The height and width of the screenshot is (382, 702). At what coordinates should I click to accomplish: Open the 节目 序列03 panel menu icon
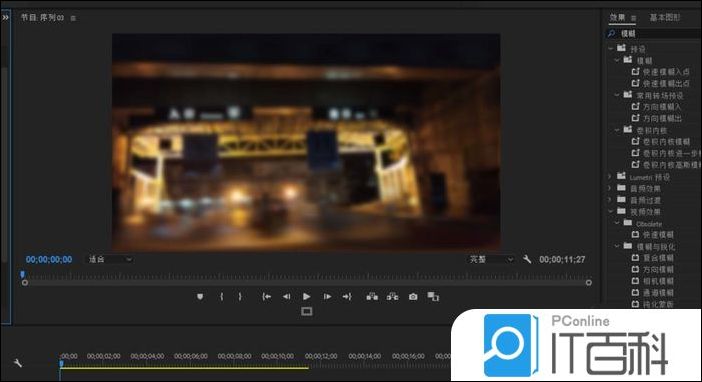point(73,18)
